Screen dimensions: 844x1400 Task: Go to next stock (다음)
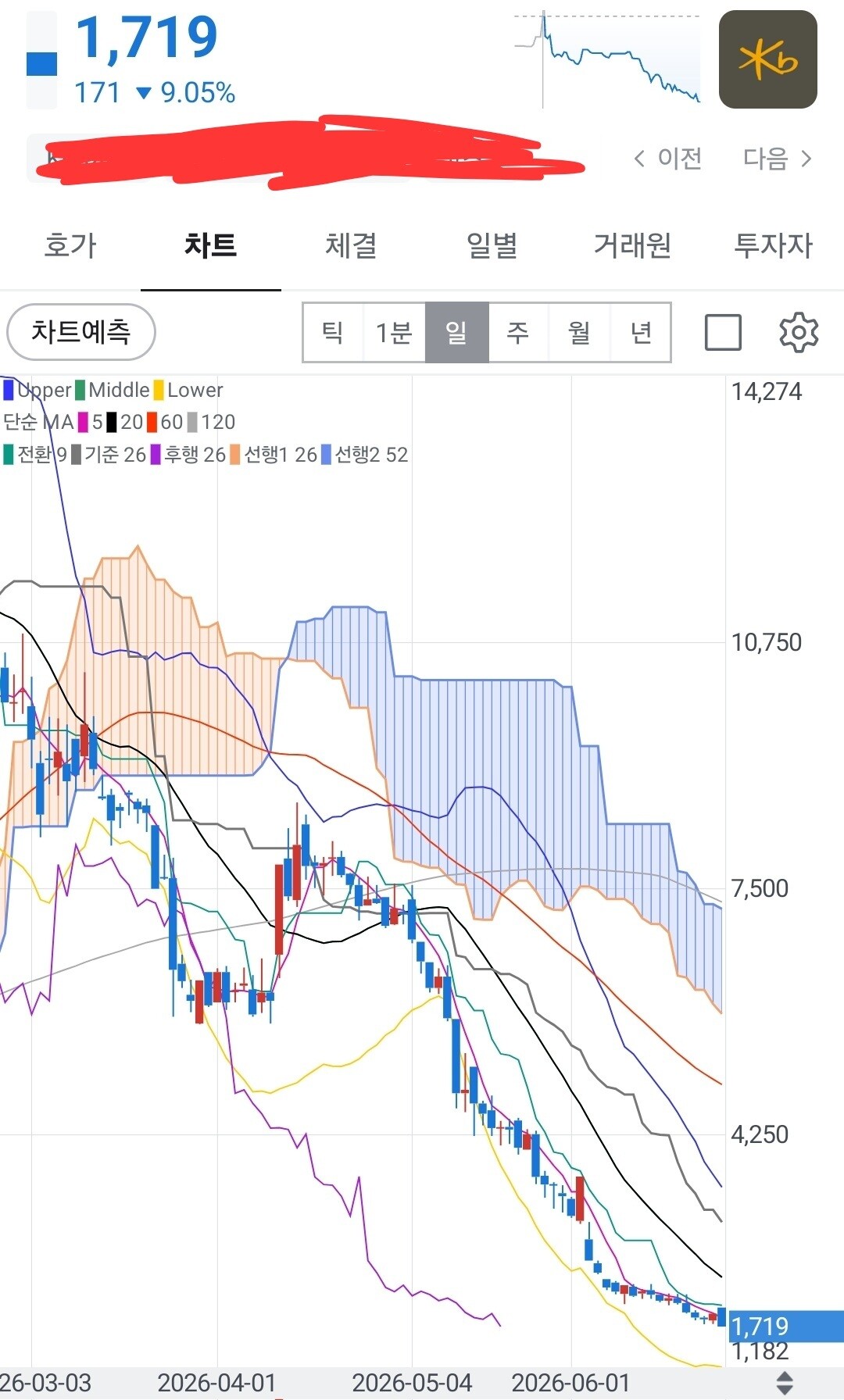click(x=778, y=159)
